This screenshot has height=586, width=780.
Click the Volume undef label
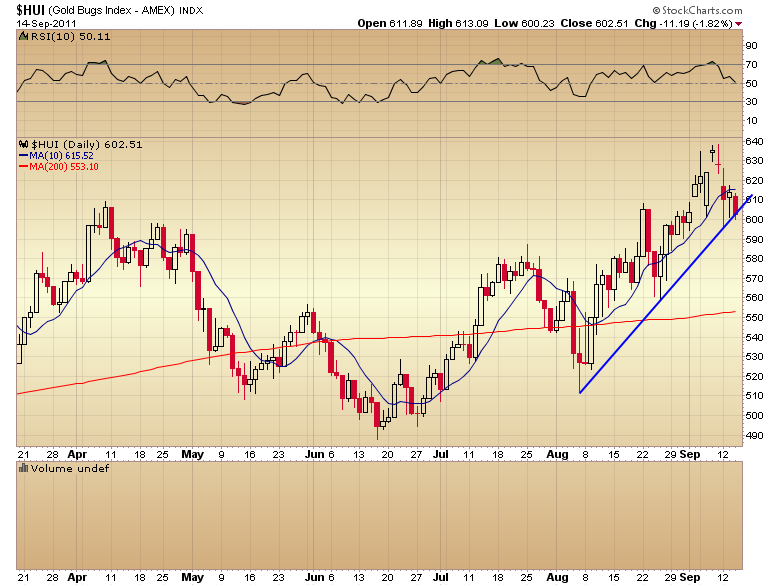point(70,469)
